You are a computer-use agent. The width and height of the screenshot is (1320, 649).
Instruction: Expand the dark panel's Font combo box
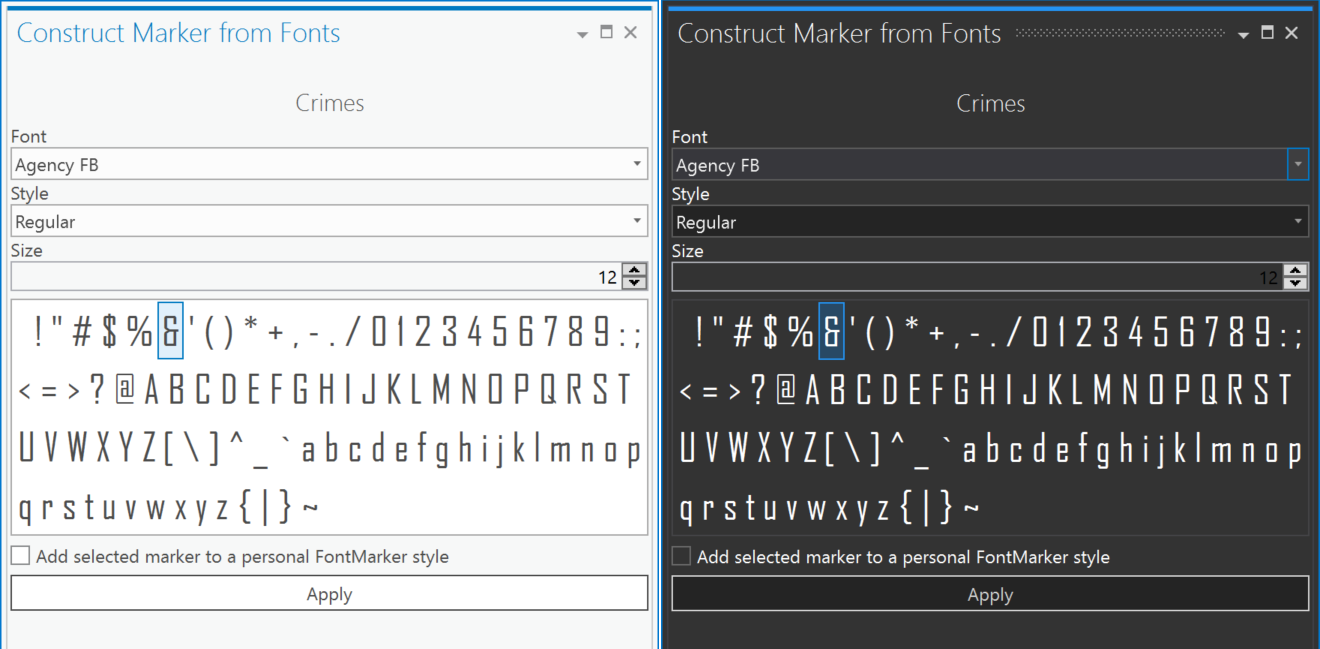pyautogui.click(x=1297, y=164)
